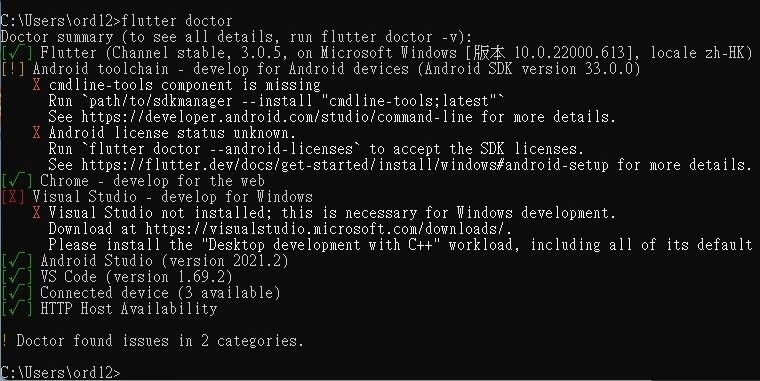Click green checkmark beside Connected device

click(x=16, y=292)
